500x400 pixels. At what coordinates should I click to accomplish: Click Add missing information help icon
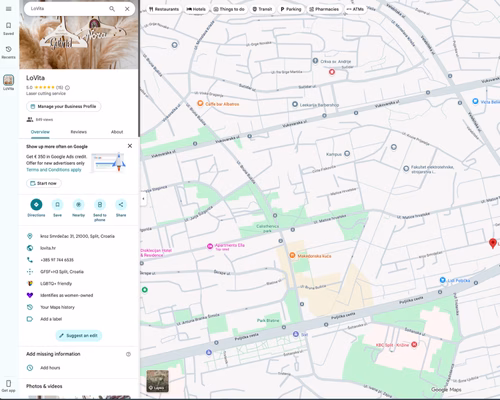128,354
